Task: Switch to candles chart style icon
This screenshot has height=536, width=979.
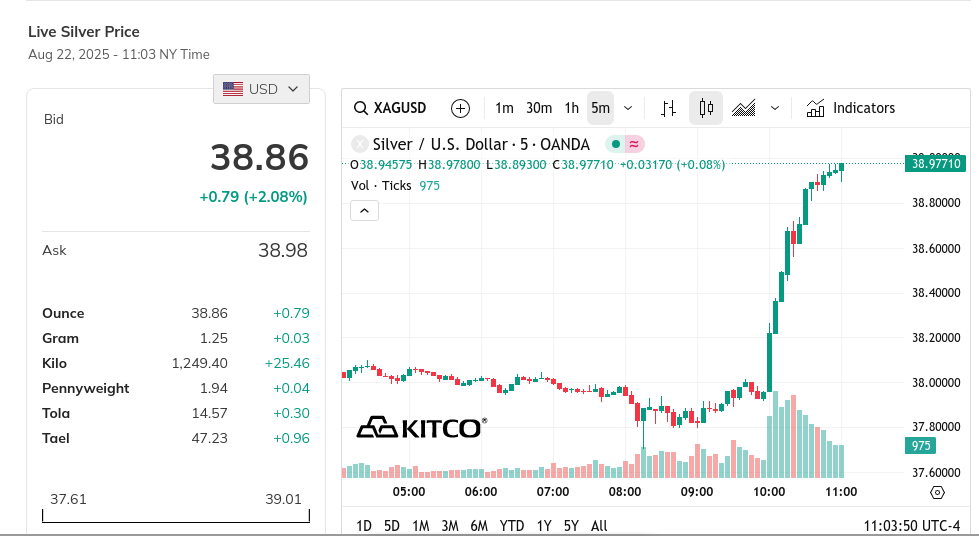Action: click(x=706, y=108)
